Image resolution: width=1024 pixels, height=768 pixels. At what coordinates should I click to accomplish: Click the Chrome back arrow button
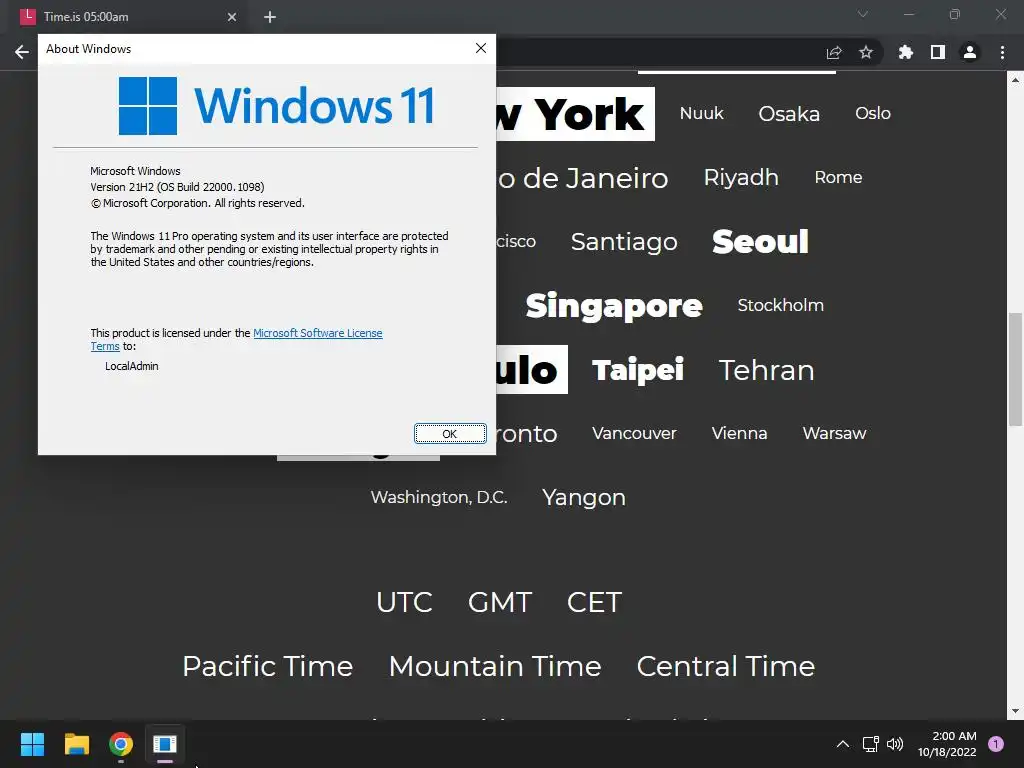point(22,52)
